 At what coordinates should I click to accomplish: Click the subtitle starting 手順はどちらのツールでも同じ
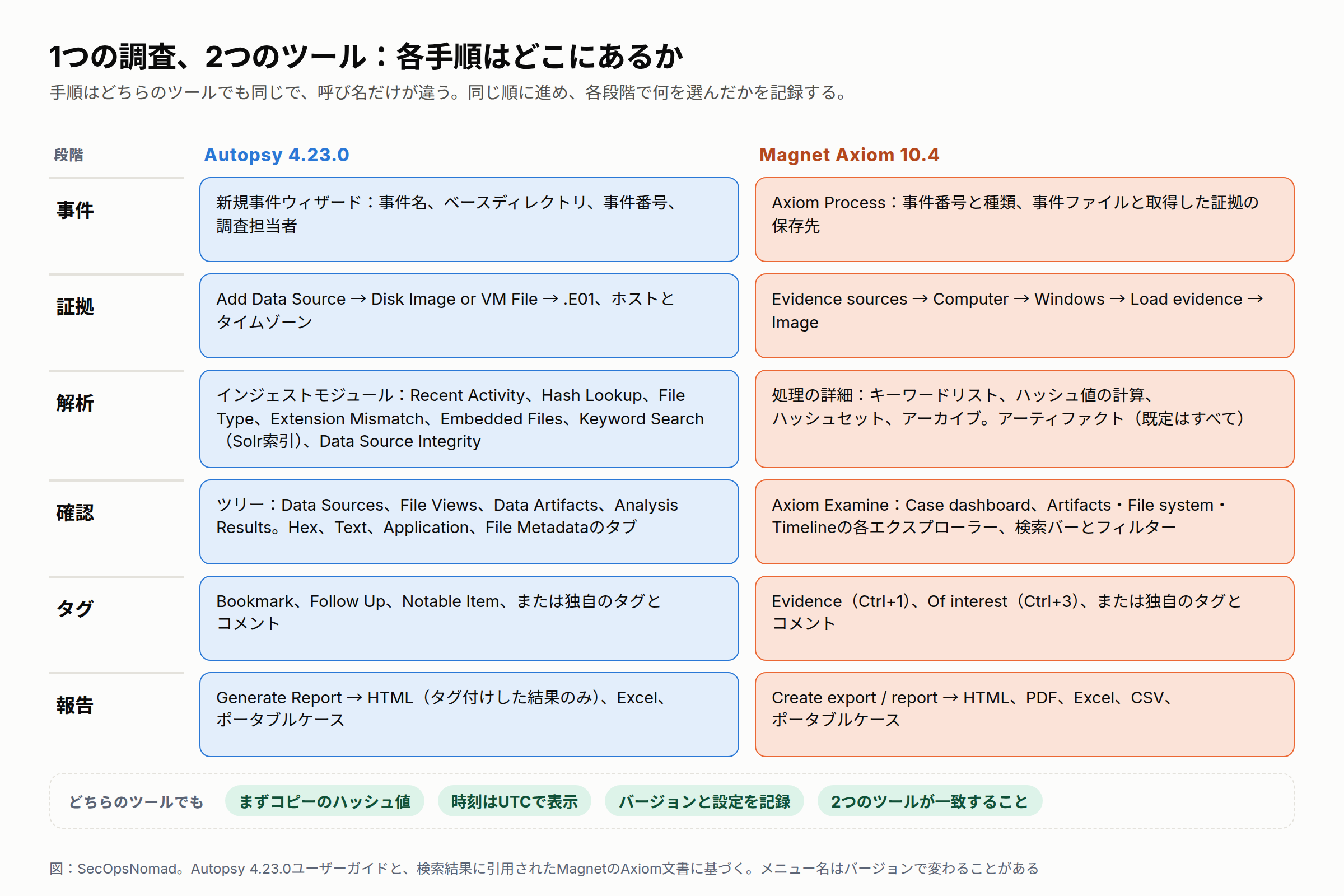tap(450, 92)
